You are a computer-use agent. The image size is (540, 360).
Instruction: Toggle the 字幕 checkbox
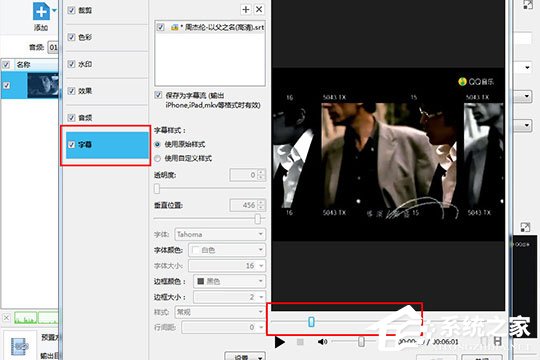(71, 145)
